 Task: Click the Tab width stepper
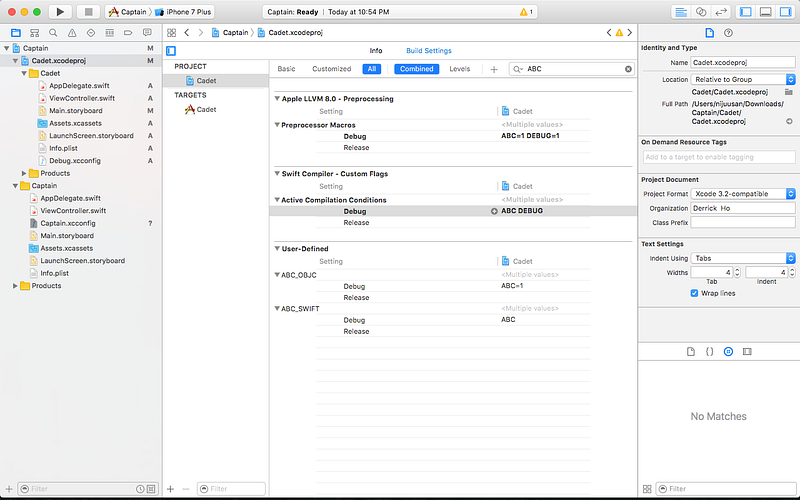tap(737, 272)
